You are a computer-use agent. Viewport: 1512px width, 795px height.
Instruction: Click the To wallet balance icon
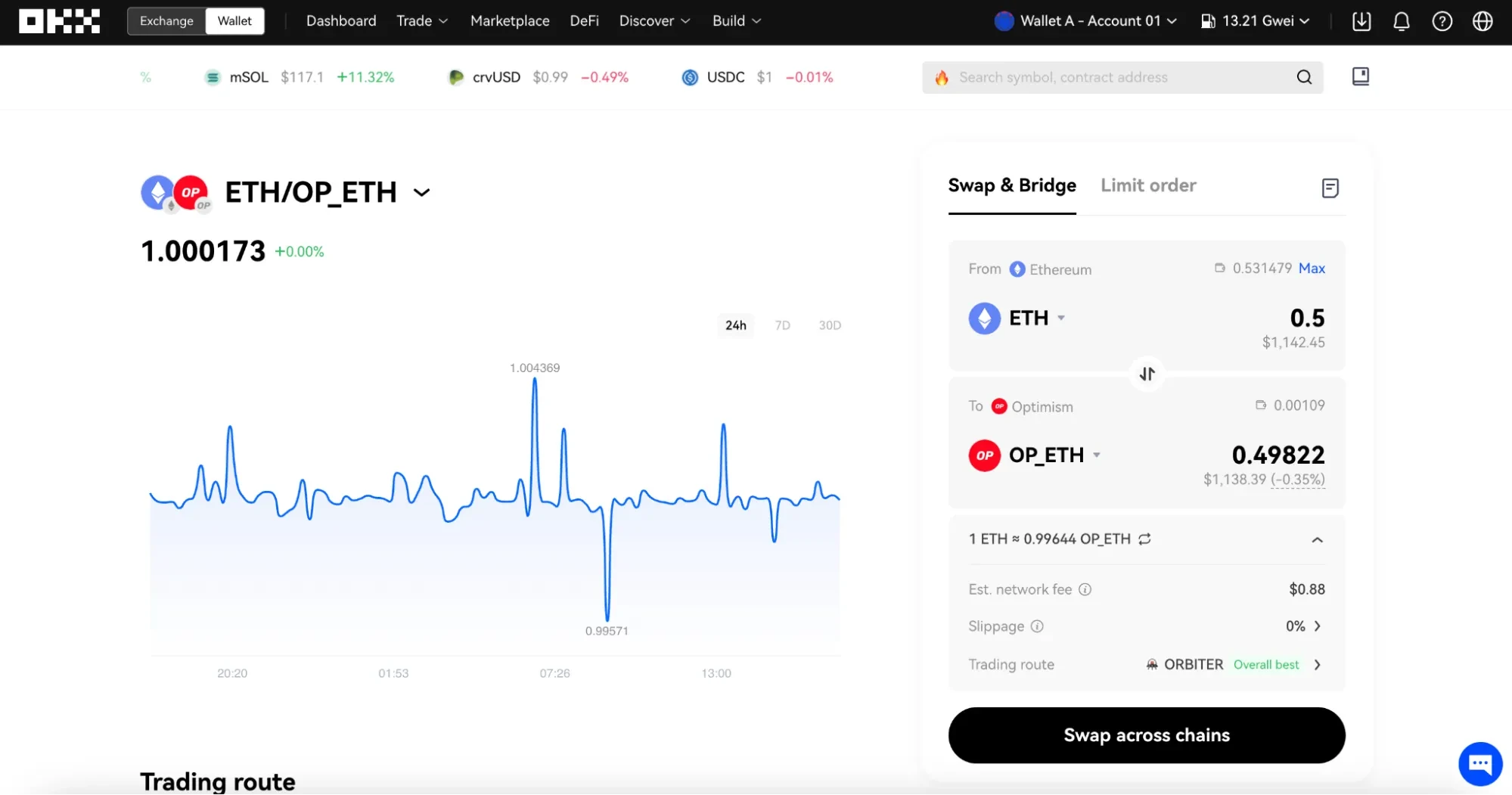coord(1260,405)
